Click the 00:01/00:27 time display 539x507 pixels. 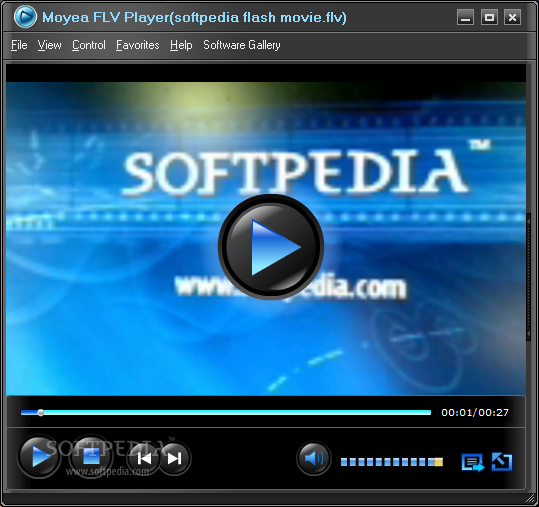475,412
